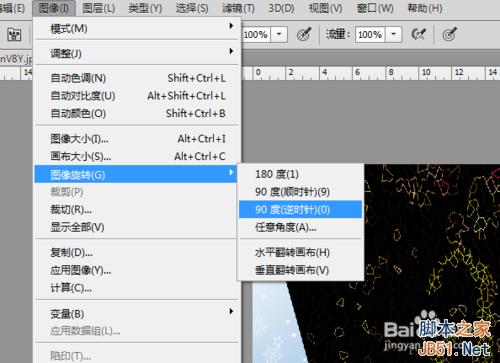The image size is (500, 363).
Task: Expand the 模式(M) submenu
Action: click(137, 29)
